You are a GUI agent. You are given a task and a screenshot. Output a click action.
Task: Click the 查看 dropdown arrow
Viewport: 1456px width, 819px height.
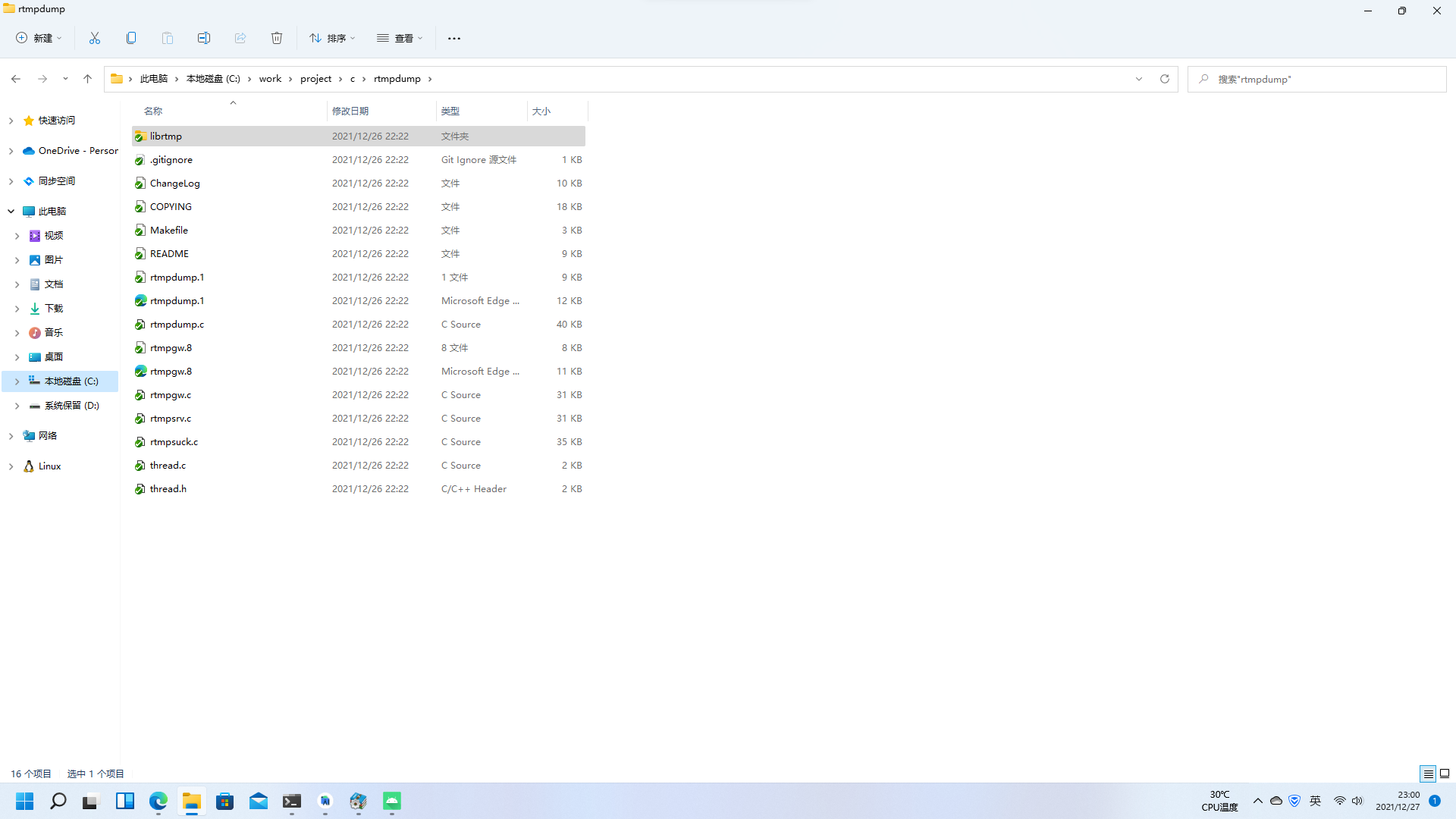click(x=420, y=38)
